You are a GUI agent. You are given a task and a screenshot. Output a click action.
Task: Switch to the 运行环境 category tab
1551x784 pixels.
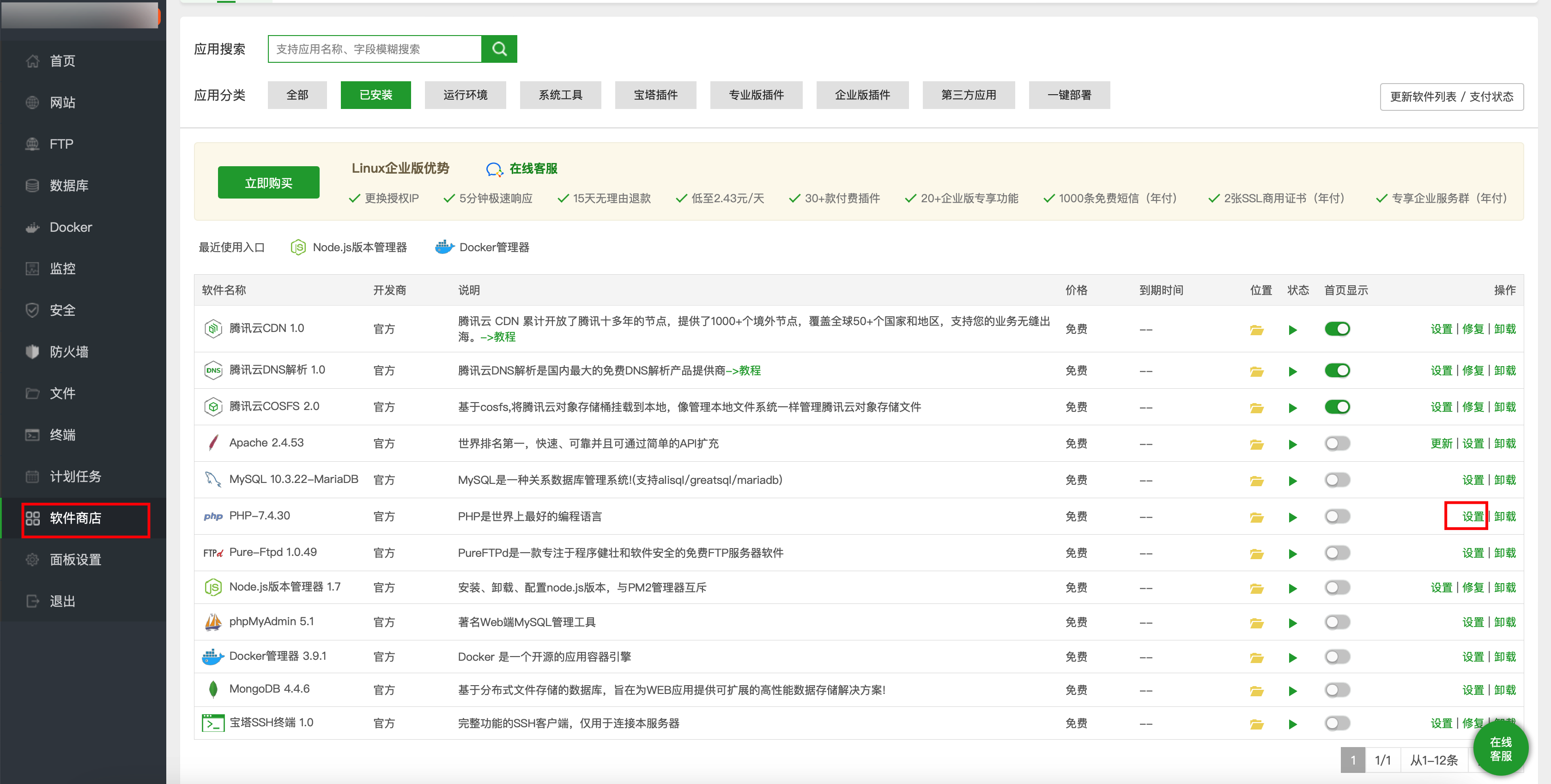[x=465, y=95]
